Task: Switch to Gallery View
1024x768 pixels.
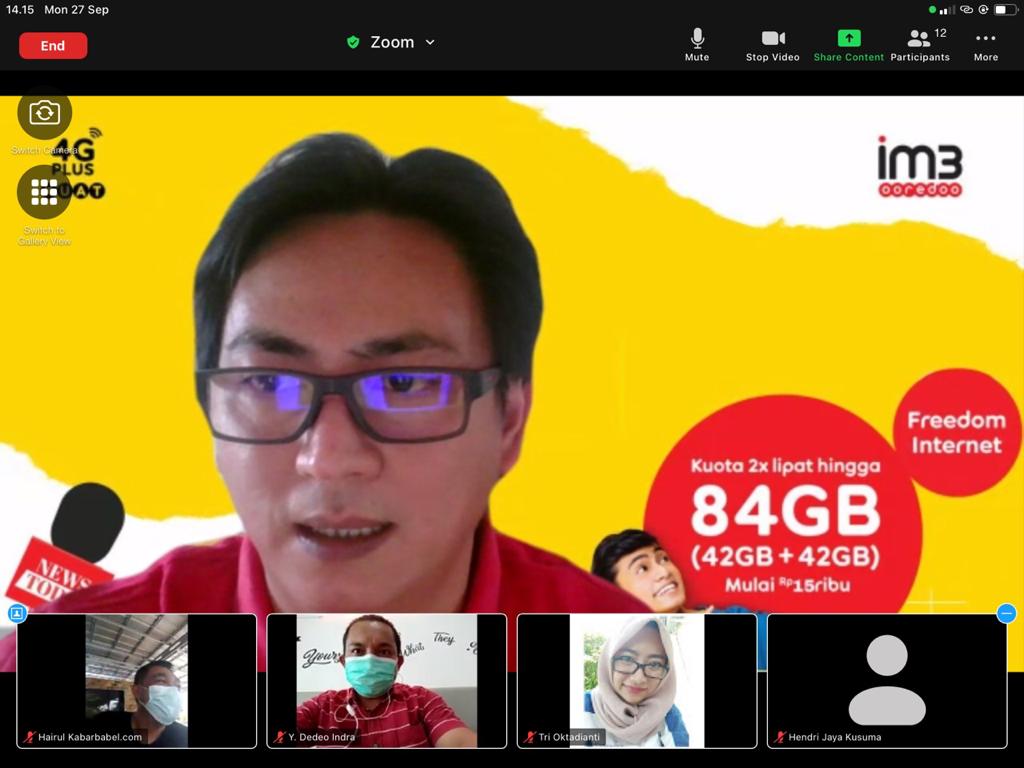Action: point(44,192)
